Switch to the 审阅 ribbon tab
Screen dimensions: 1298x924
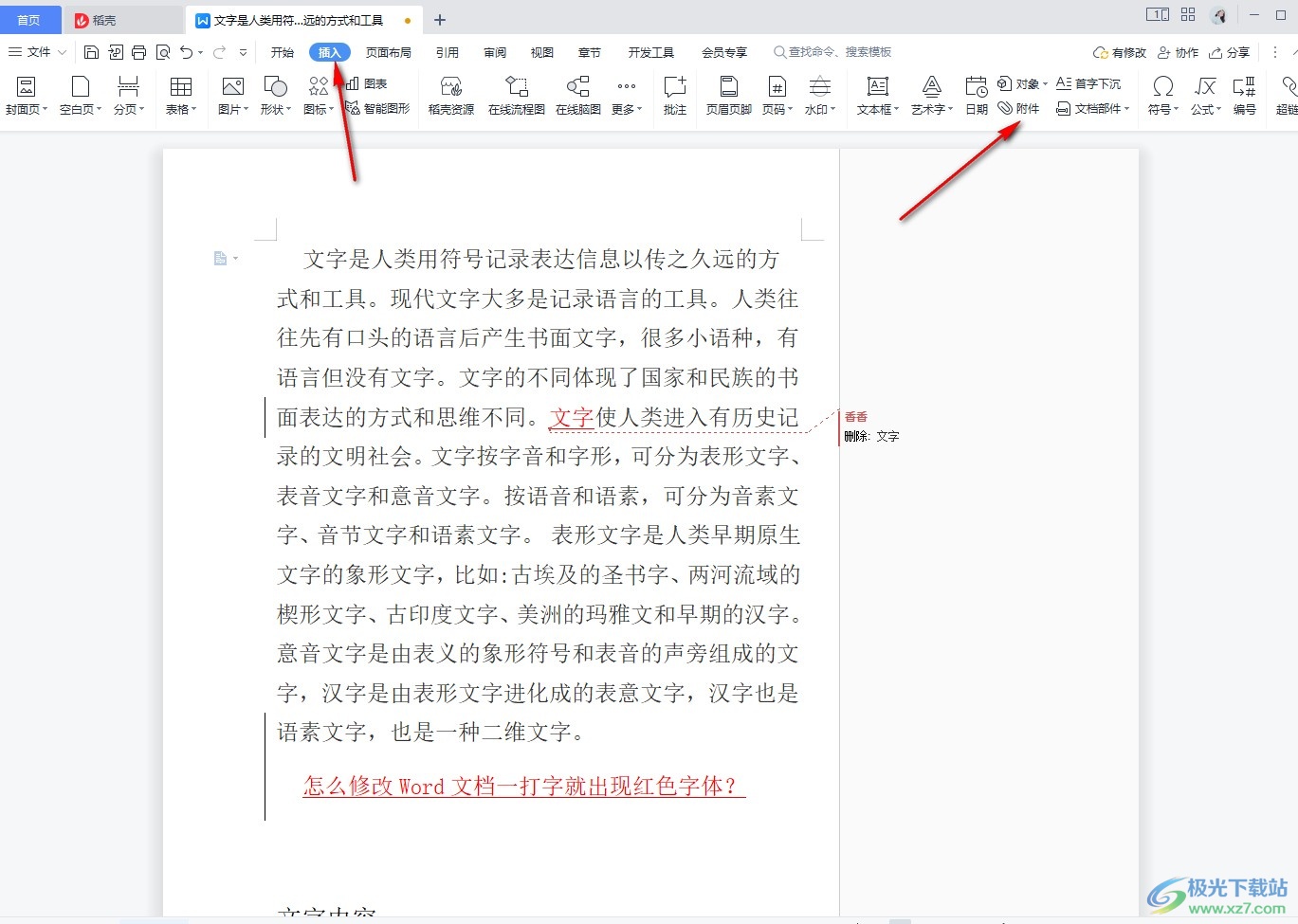click(x=495, y=52)
